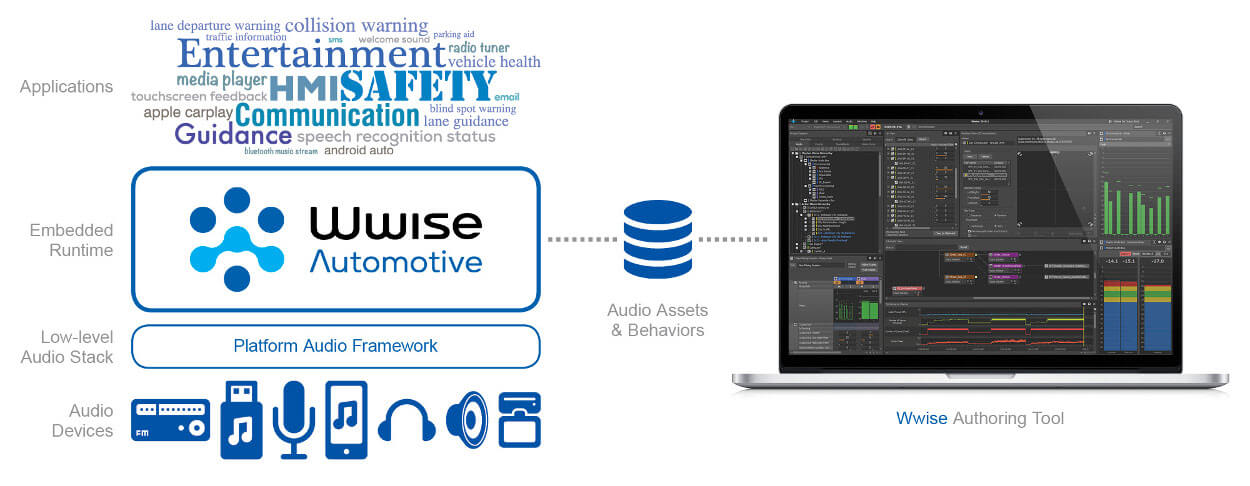
Task: Click 'android auto' in word cloud
Action: 360,151
